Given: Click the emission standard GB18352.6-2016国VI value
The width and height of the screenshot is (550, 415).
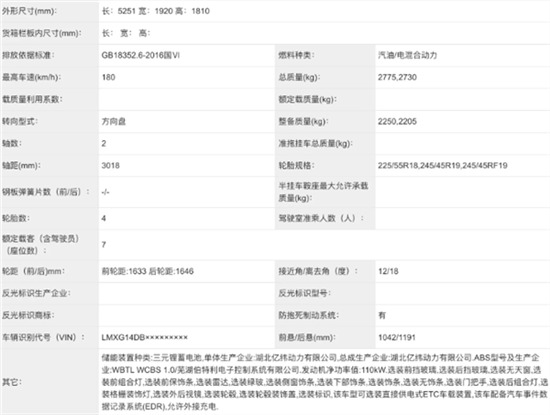Looking at the screenshot, I should point(141,55).
